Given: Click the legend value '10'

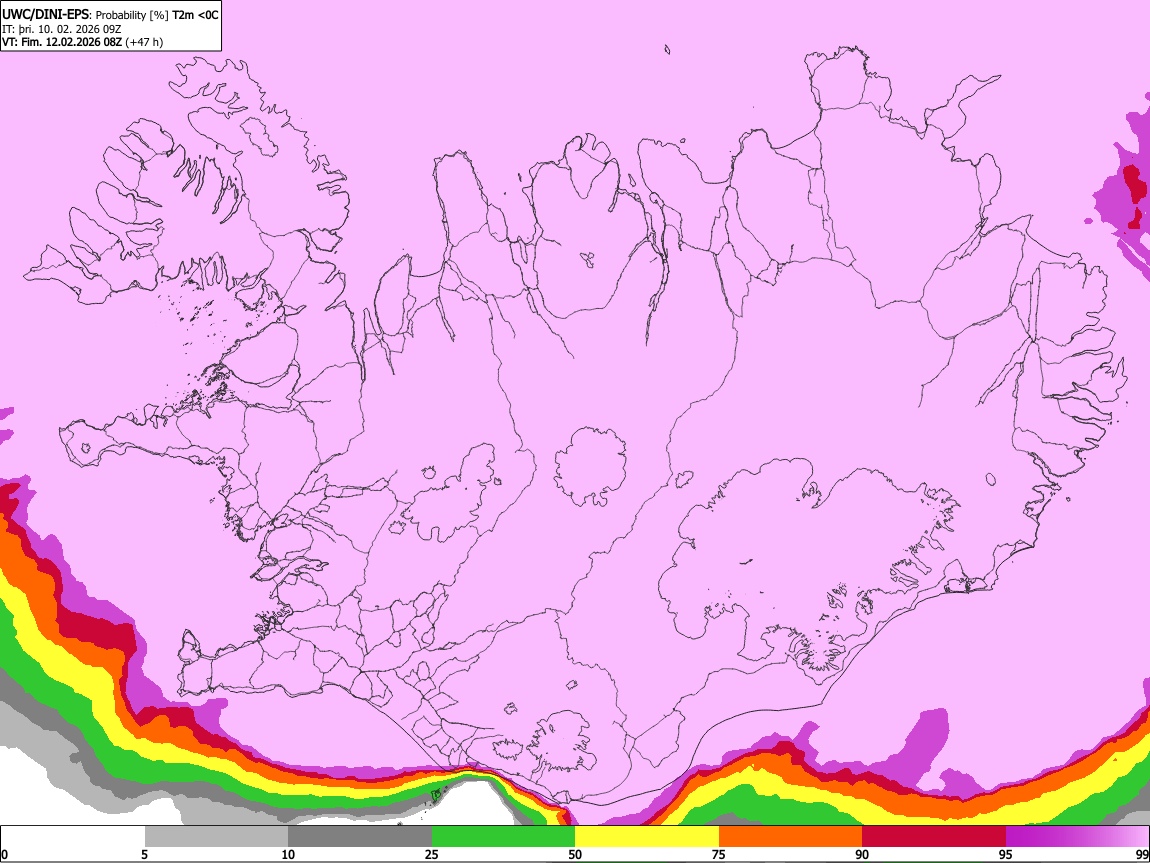Looking at the screenshot, I should pos(288,854).
